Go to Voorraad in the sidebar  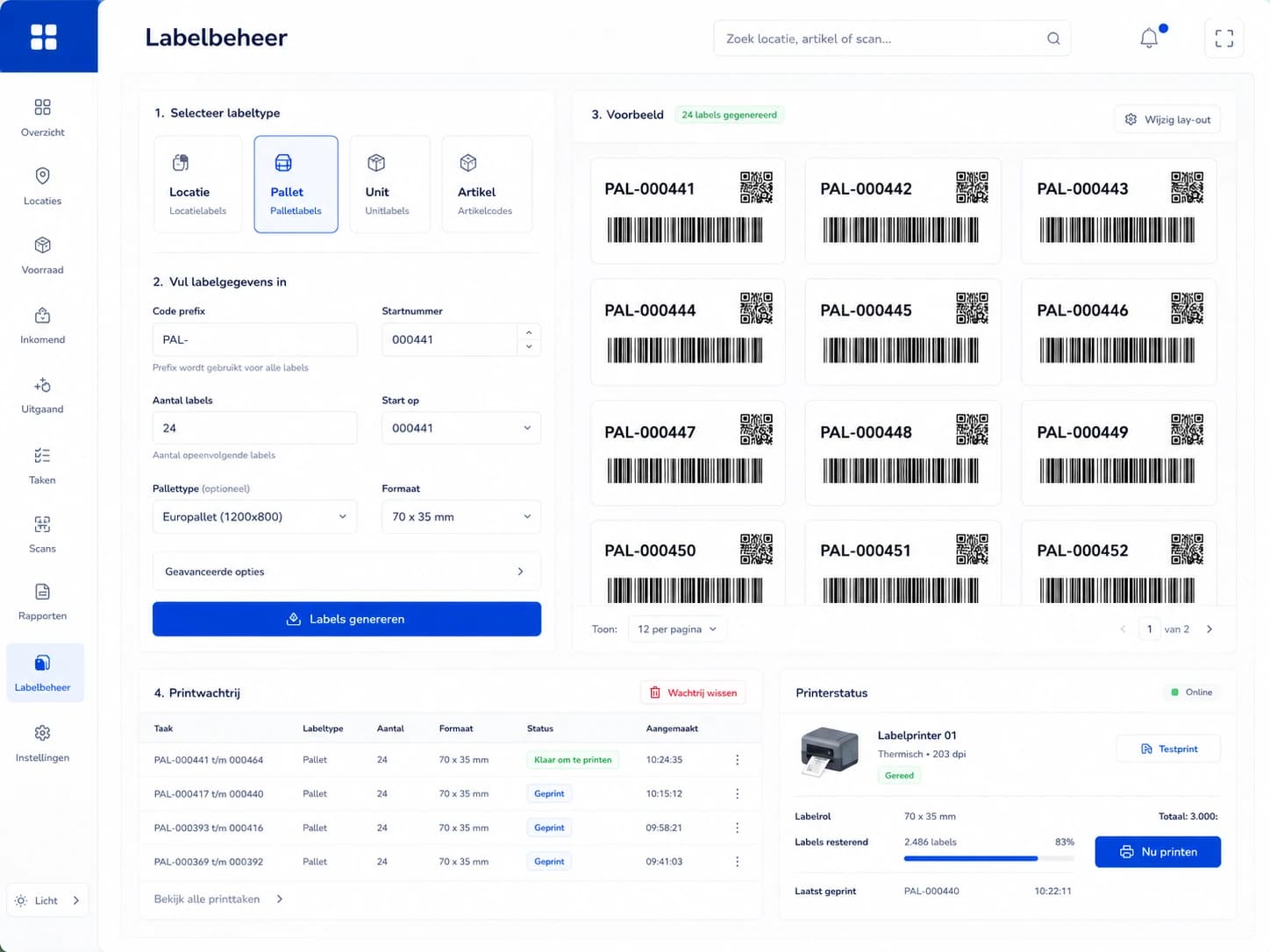[42, 255]
